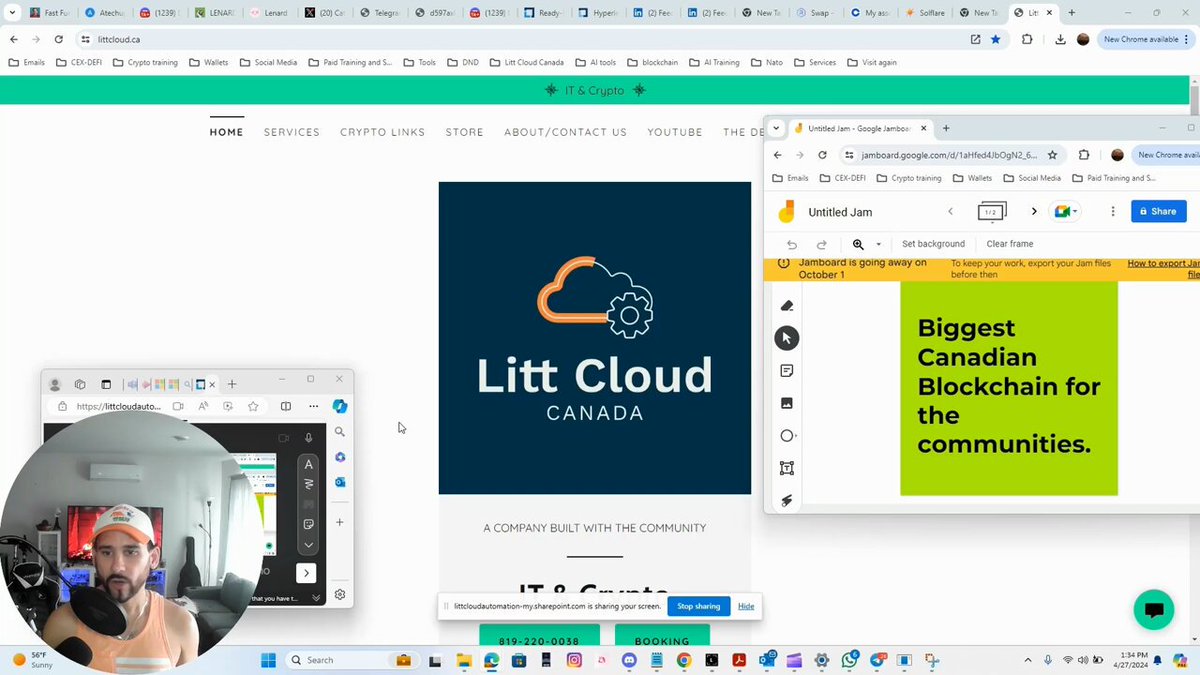The height and width of the screenshot is (675, 1200).
Task: Expand the Jamboard frame bar 1/2
Action: [991, 211]
